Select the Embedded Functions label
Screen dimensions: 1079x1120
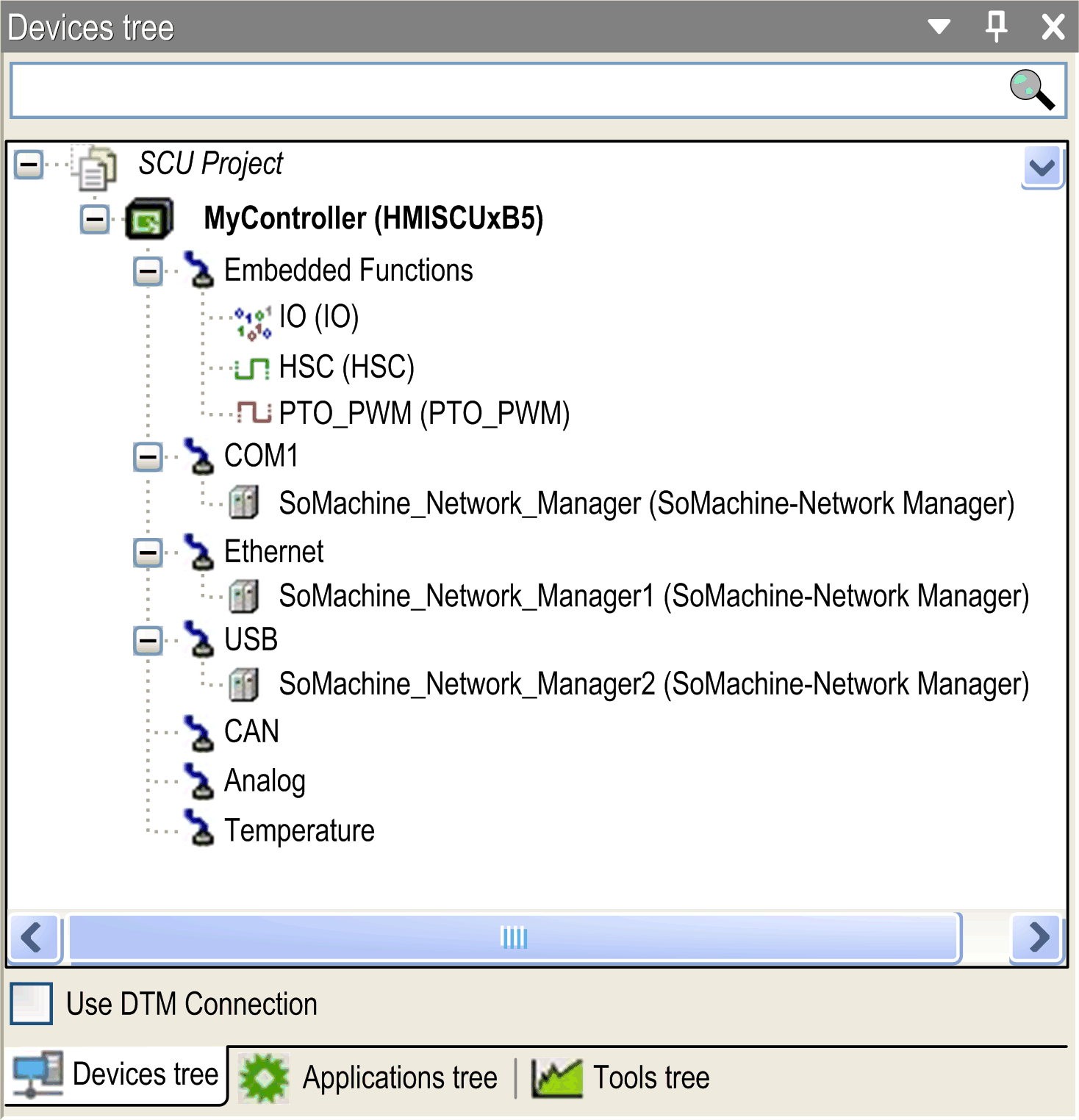tap(348, 270)
